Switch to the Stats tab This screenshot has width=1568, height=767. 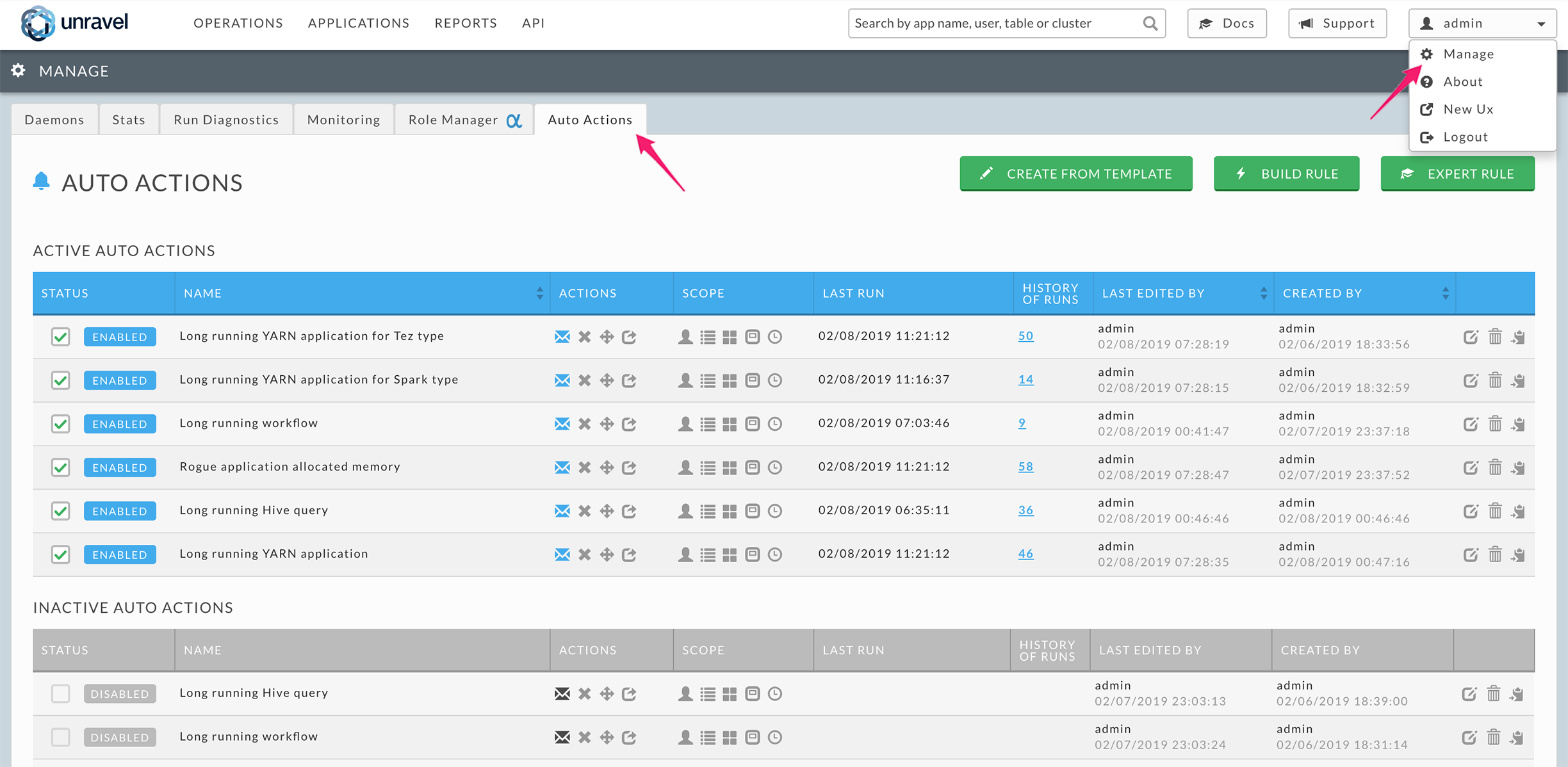tap(129, 120)
